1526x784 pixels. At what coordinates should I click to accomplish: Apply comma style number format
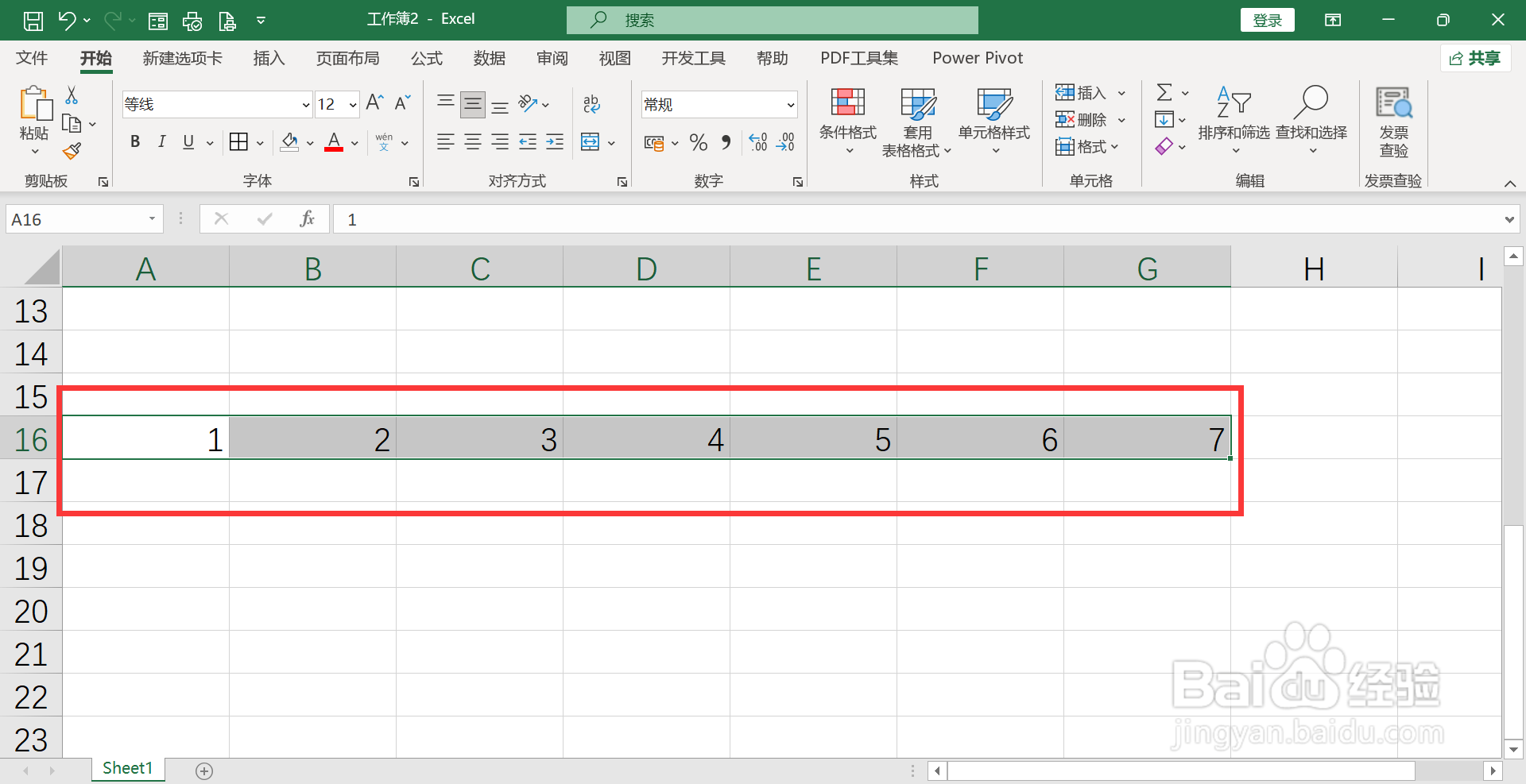pos(726,142)
